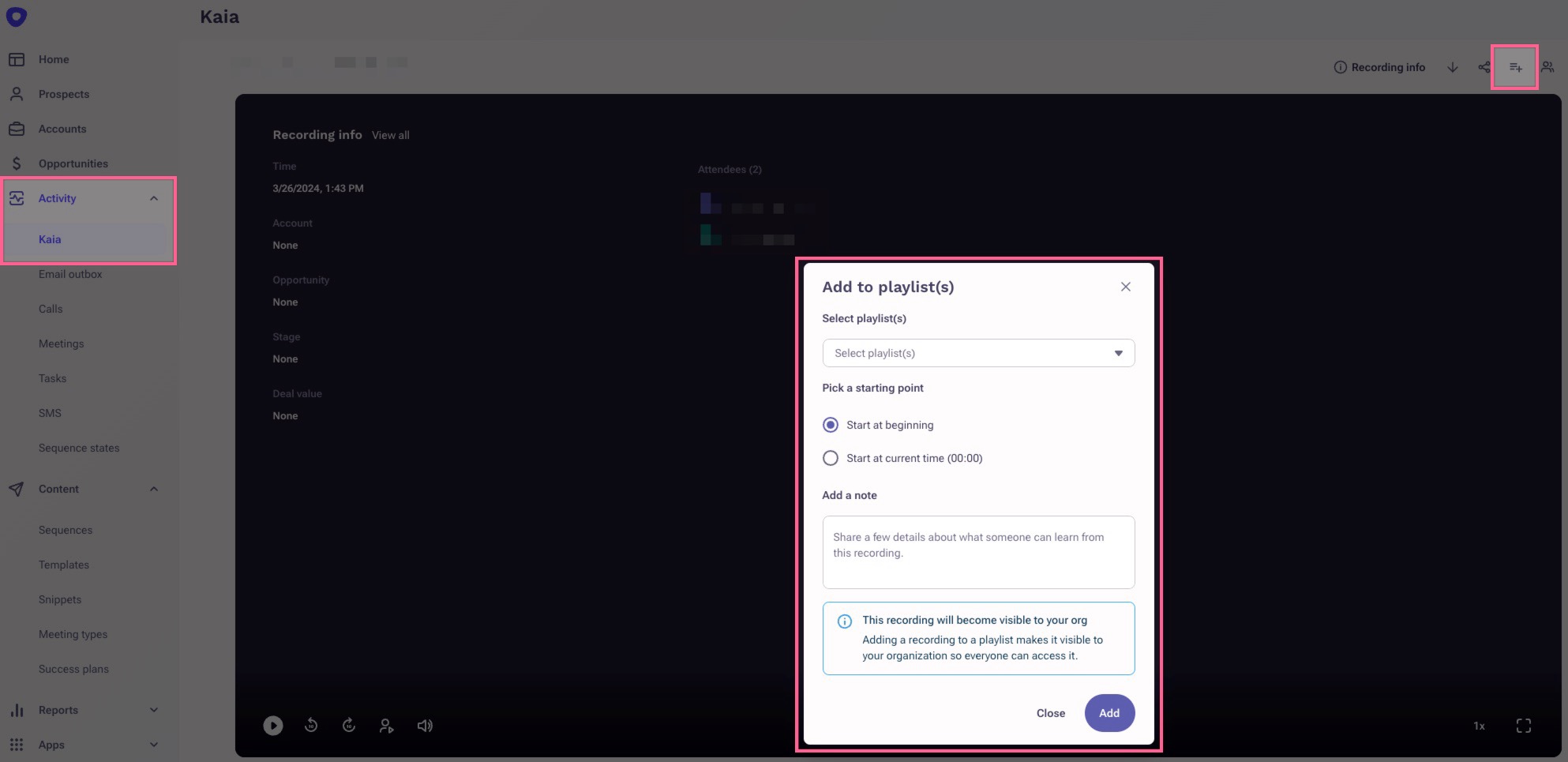Click the speaker skip person icon
1568x762 pixels.
[x=386, y=726]
